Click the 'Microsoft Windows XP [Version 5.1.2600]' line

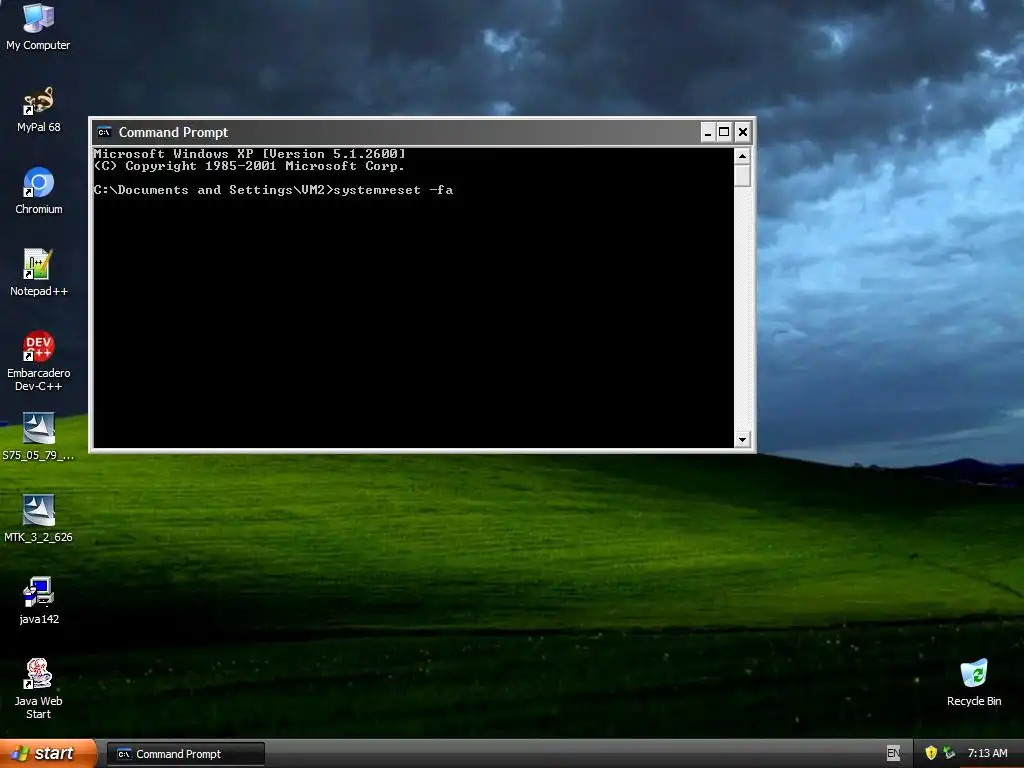coord(249,154)
